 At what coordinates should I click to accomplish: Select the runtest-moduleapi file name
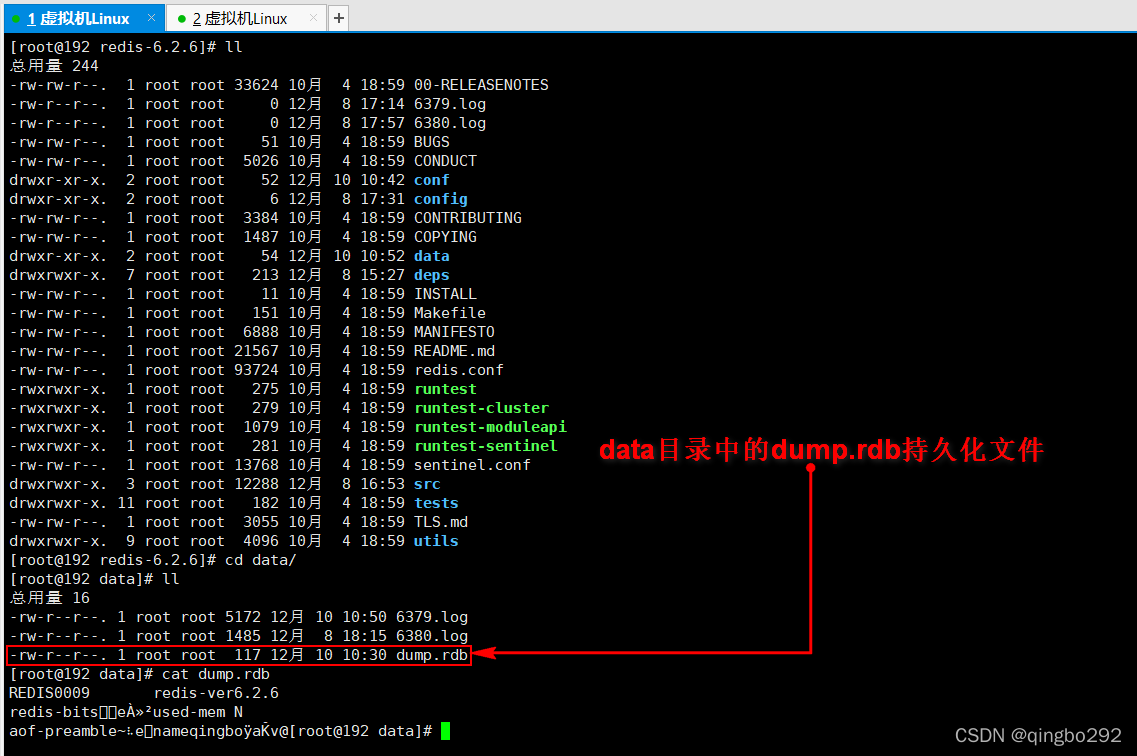coord(490,427)
